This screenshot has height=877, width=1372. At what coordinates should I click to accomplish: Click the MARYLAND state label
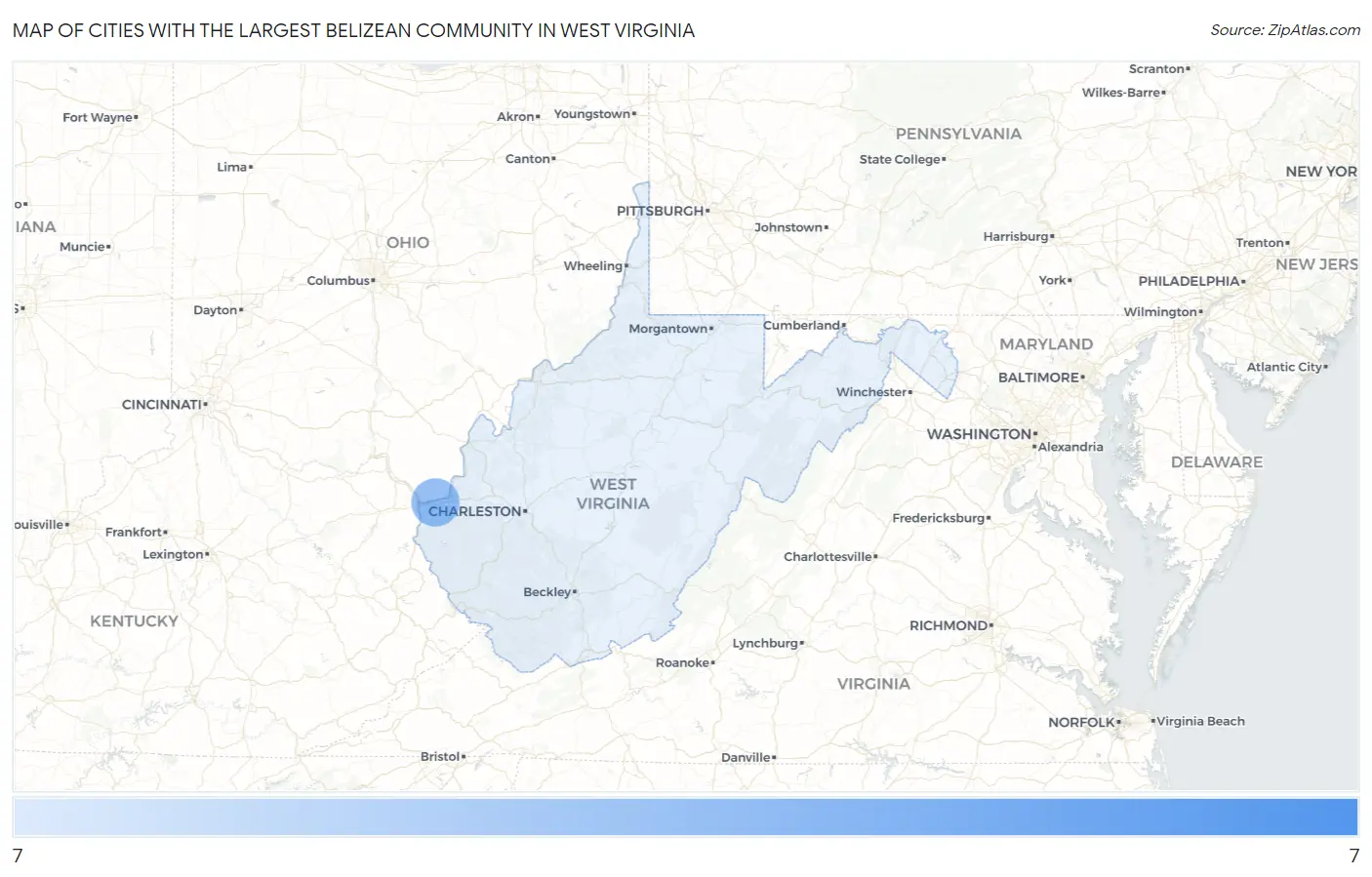1046,344
